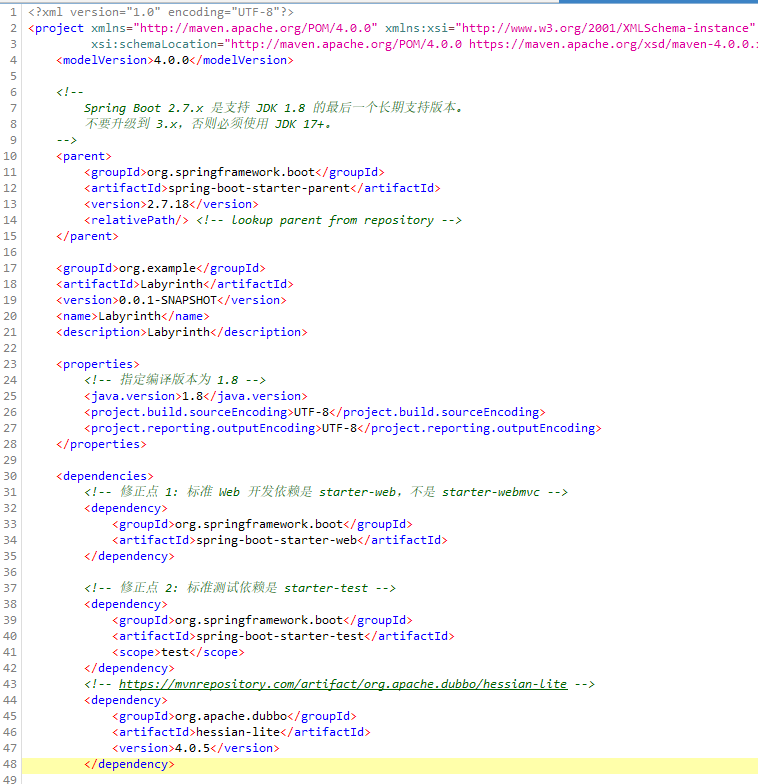Click the opening dependencies tag

pyautogui.click(x=105, y=476)
